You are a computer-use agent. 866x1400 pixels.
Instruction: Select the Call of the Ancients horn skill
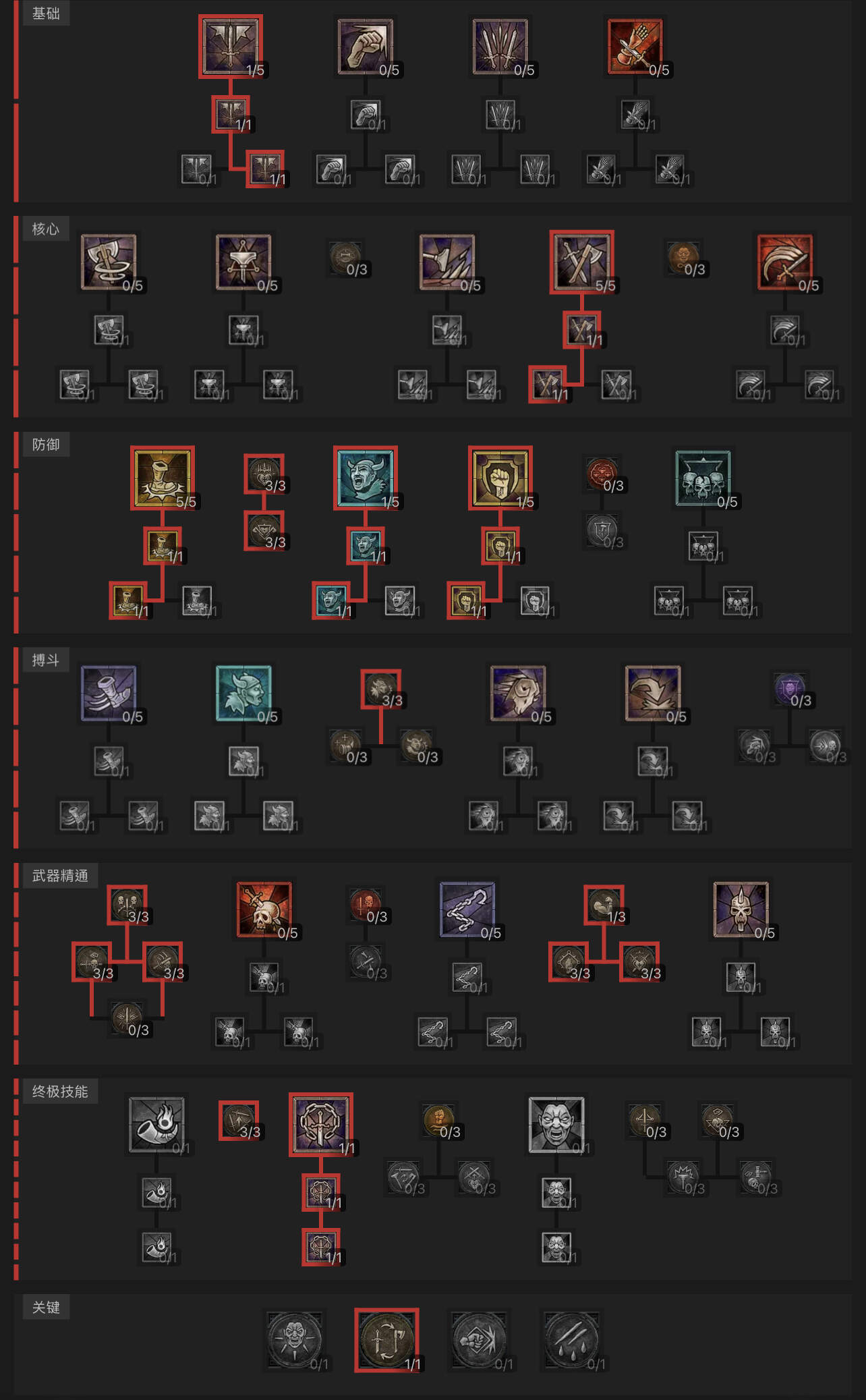pyautogui.click(x=157, y=1125)
